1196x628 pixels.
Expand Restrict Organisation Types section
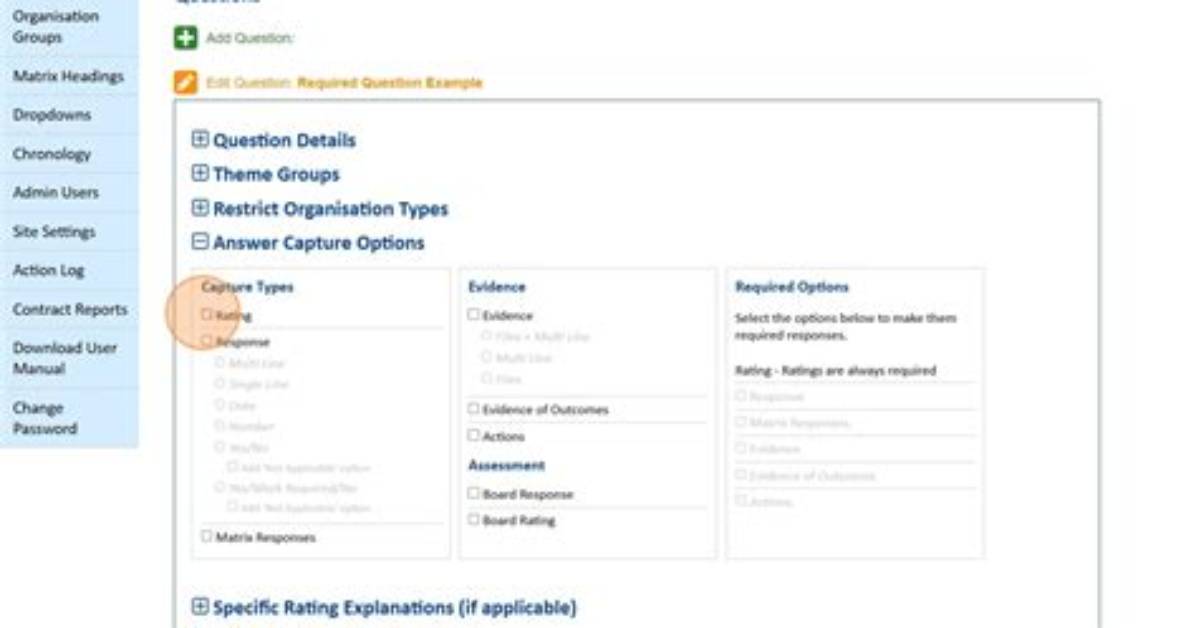click(x=200, y=208)
